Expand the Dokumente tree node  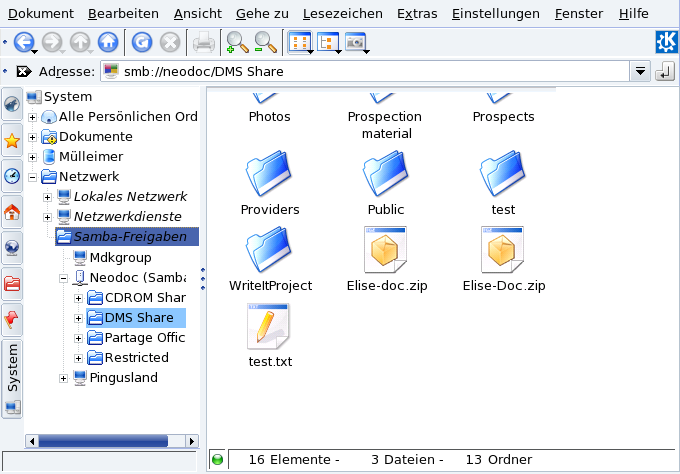33,137
